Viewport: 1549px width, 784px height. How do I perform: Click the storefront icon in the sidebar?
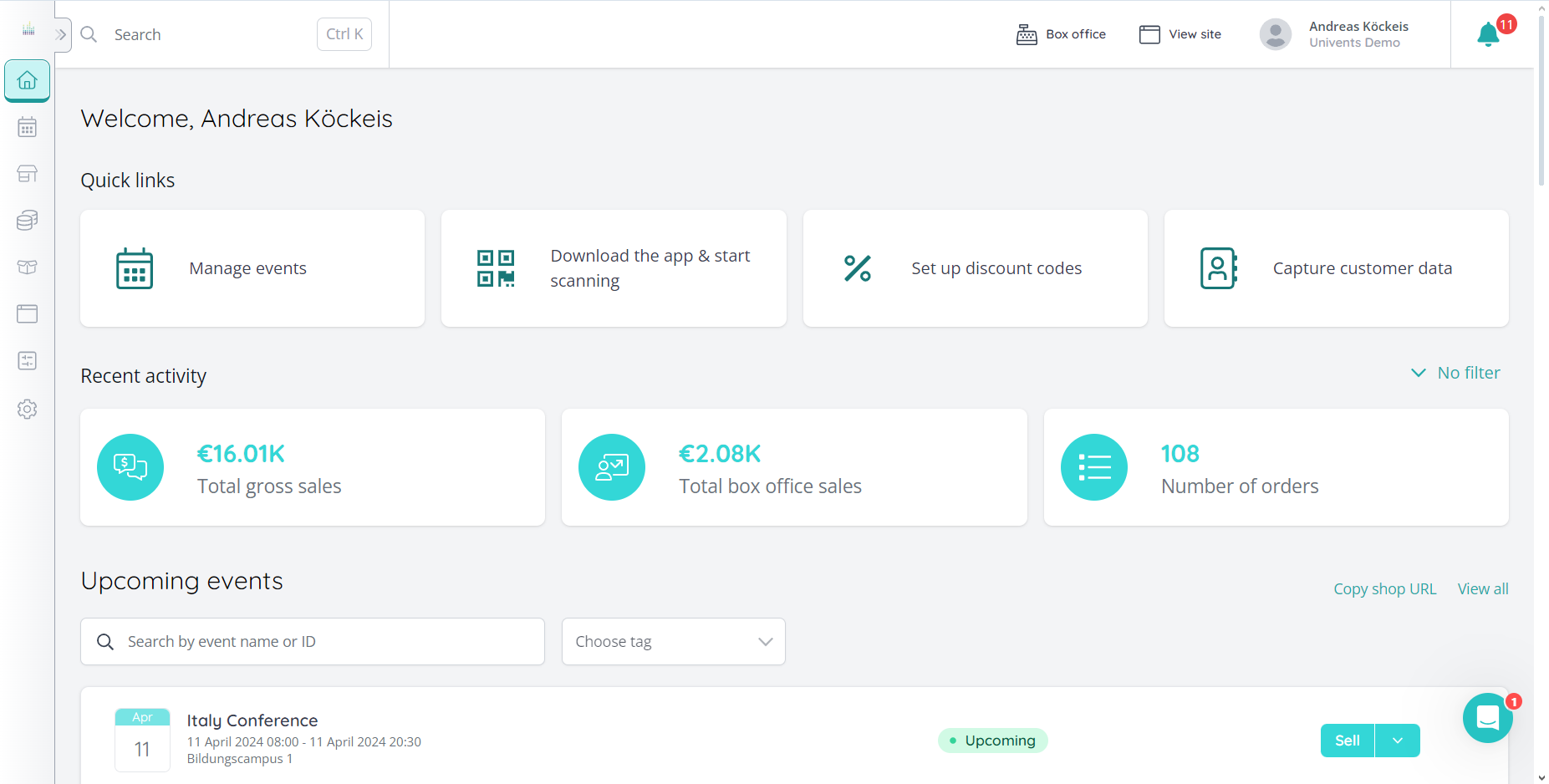(27, 173)
